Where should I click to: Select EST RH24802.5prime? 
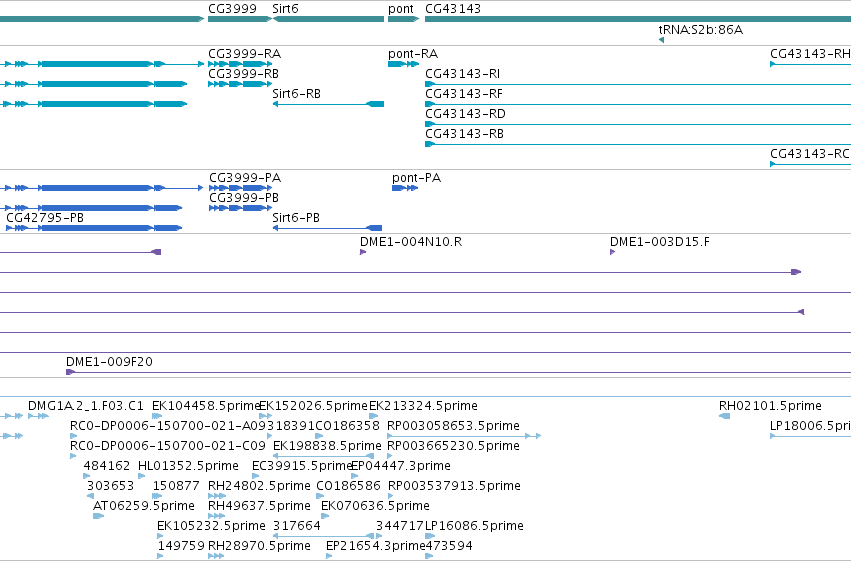259,486
